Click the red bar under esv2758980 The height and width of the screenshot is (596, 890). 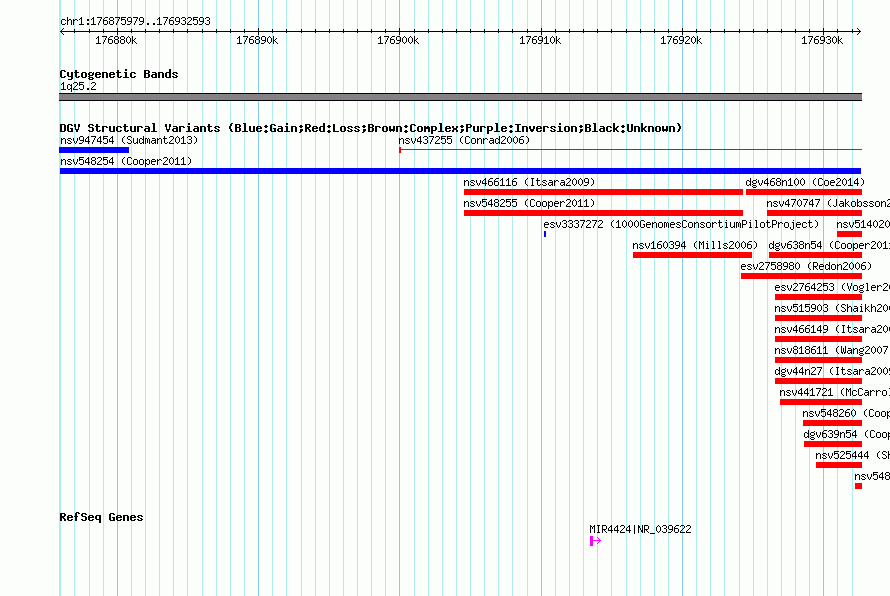[801, 276]
